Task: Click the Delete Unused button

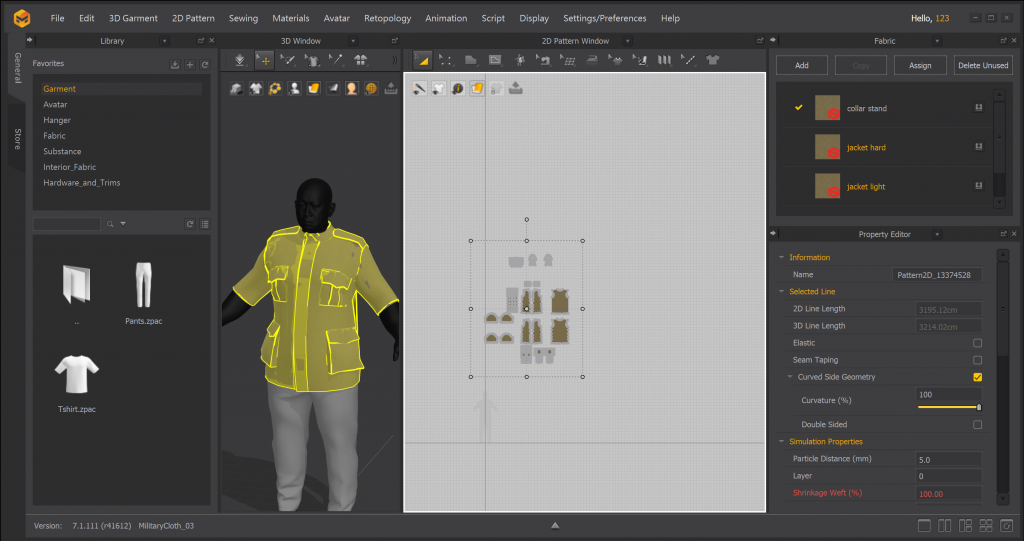Action: [982, 65]
